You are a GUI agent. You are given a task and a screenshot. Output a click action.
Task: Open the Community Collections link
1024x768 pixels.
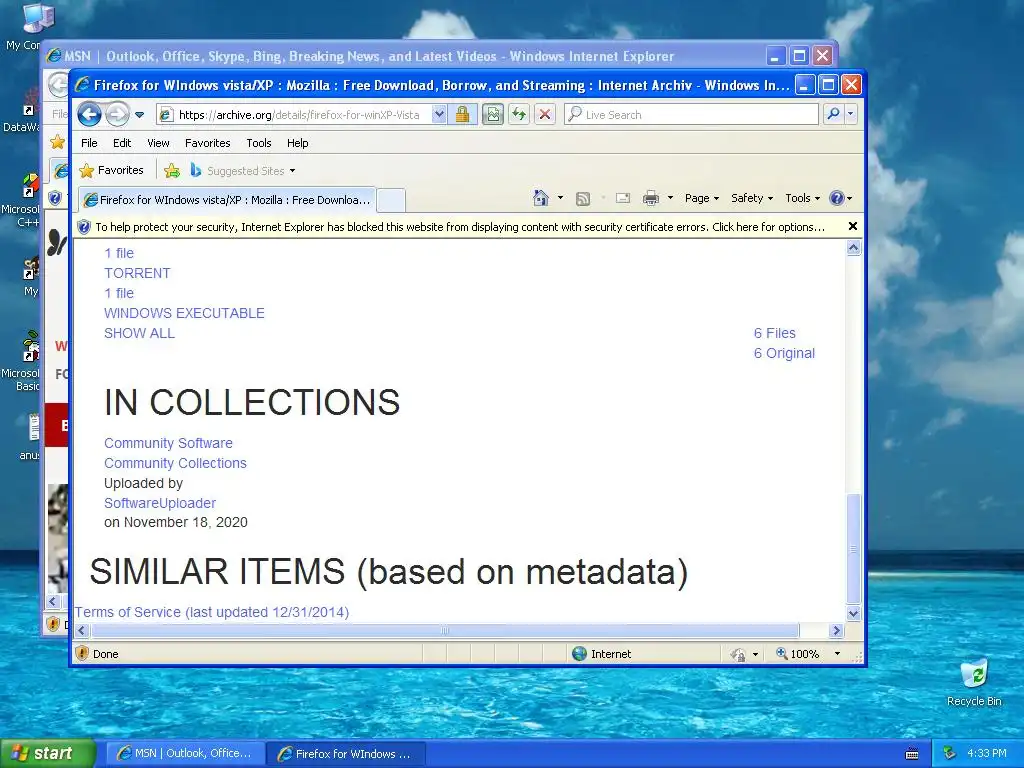tap(175, 463)
